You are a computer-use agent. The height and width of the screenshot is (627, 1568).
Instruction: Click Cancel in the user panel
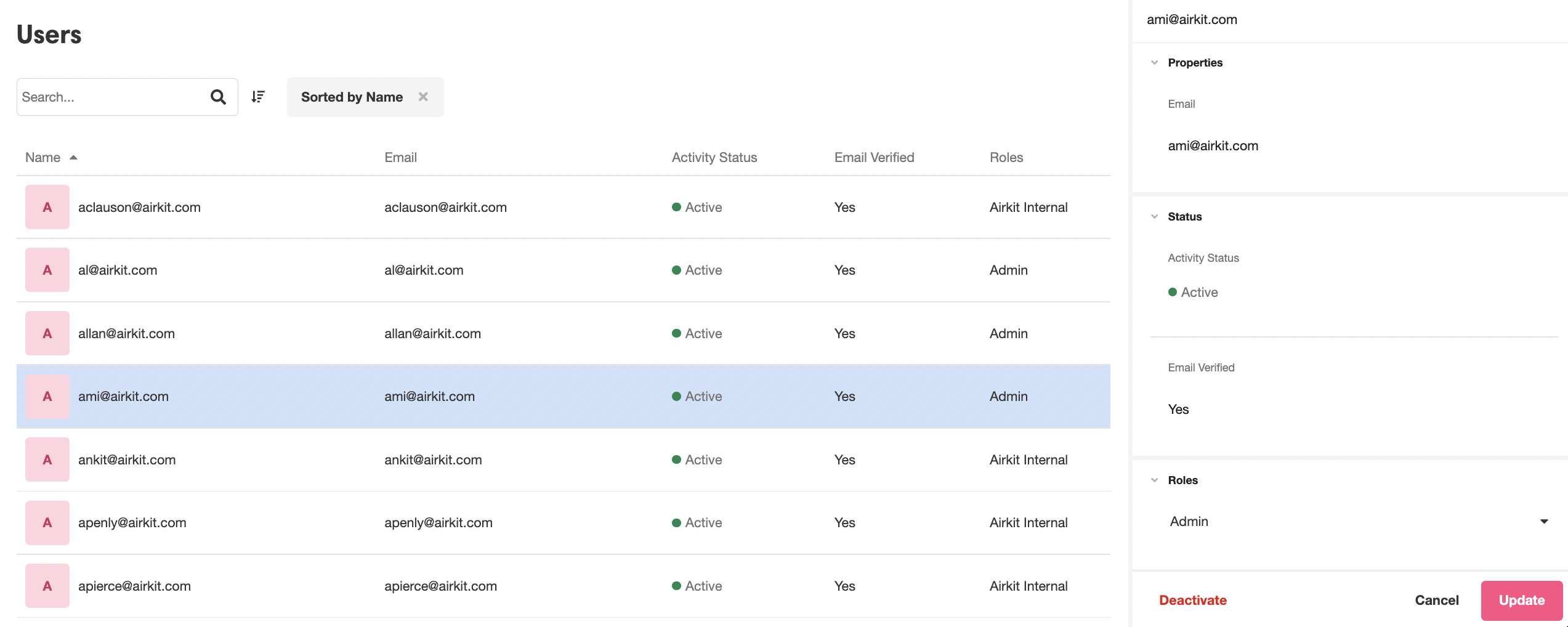(1436, 601)
